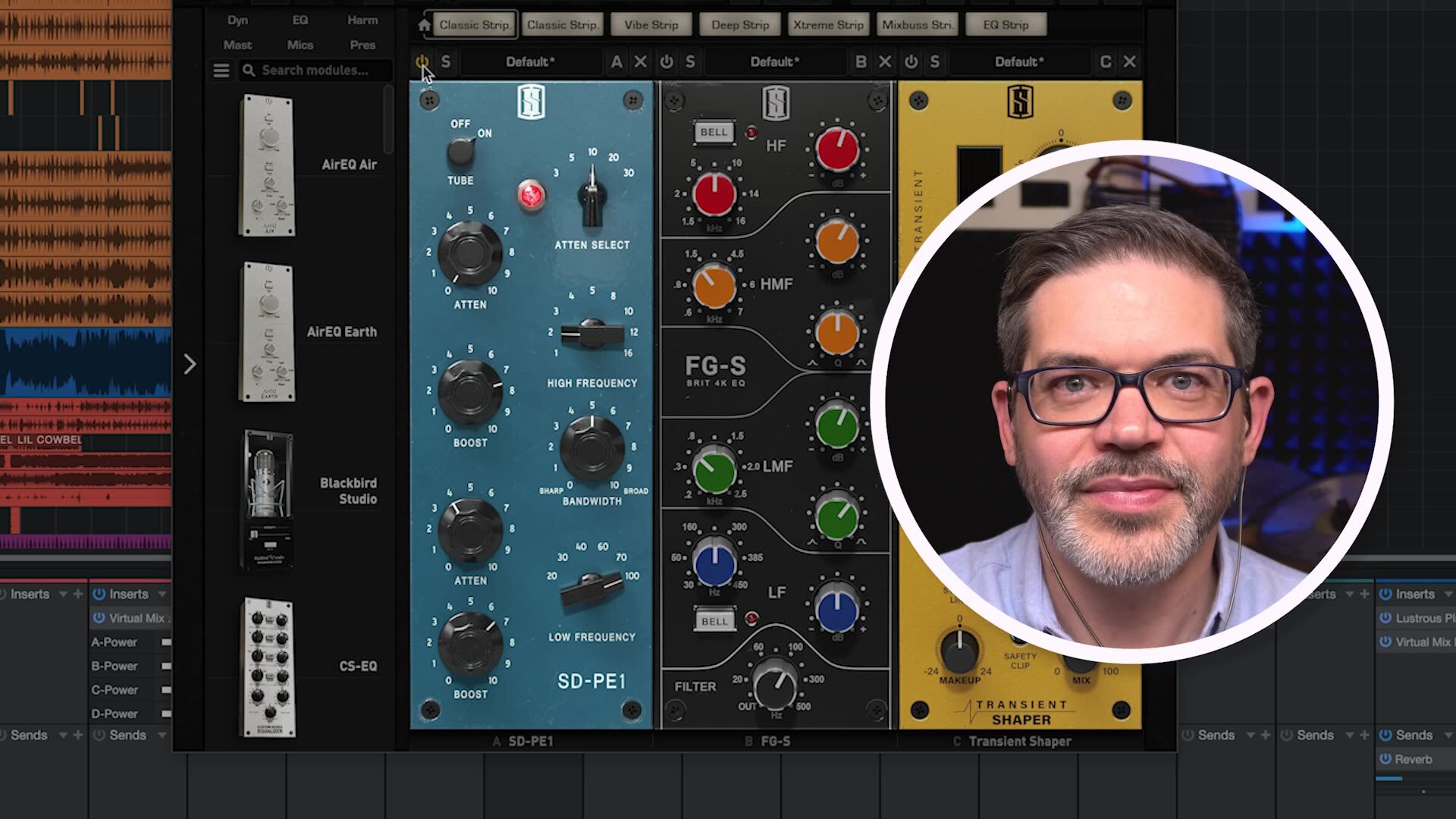Solo the slot A module

[x=446, y=61]
